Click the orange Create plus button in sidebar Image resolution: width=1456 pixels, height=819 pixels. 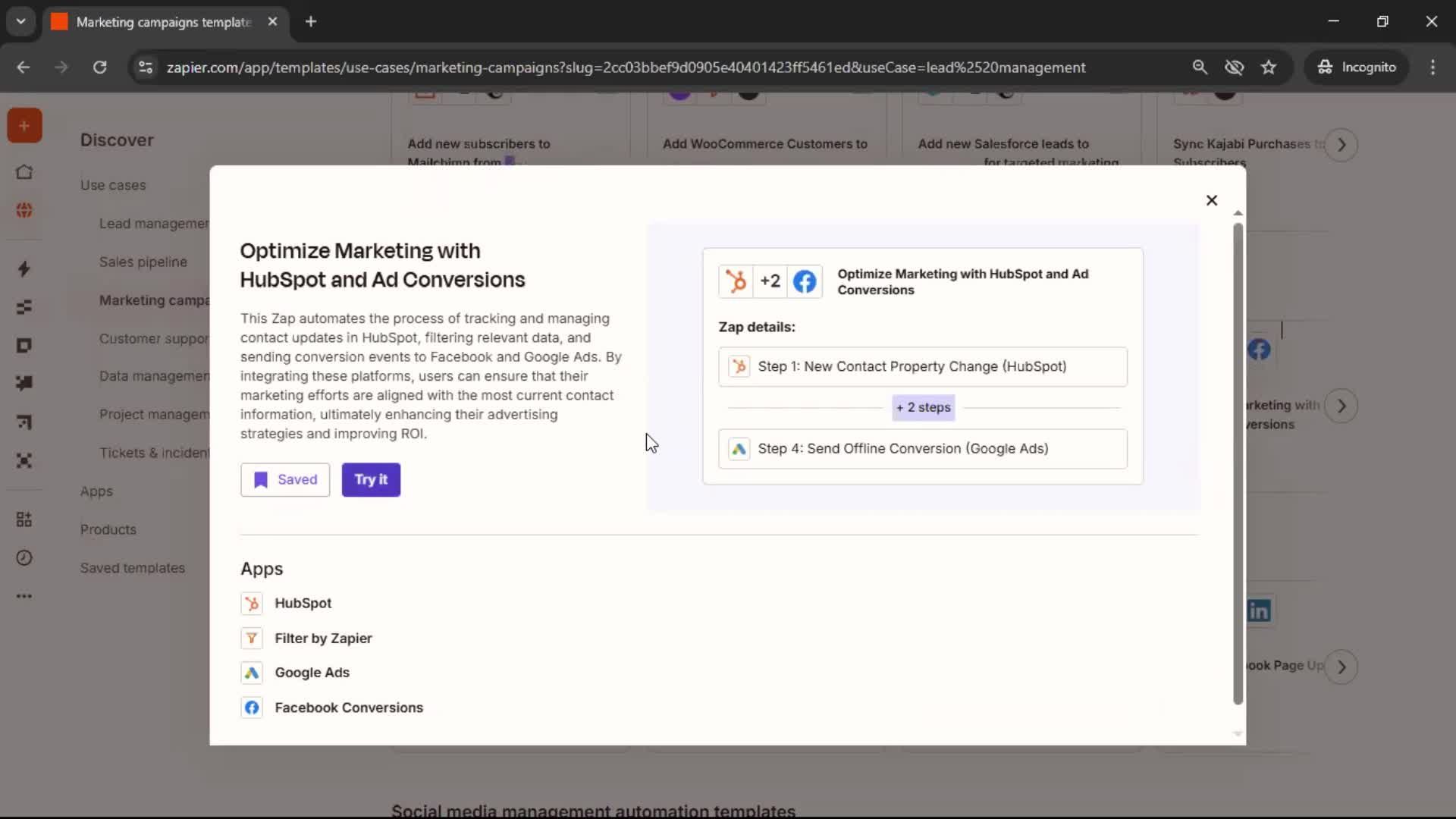[x=24, y=126]
